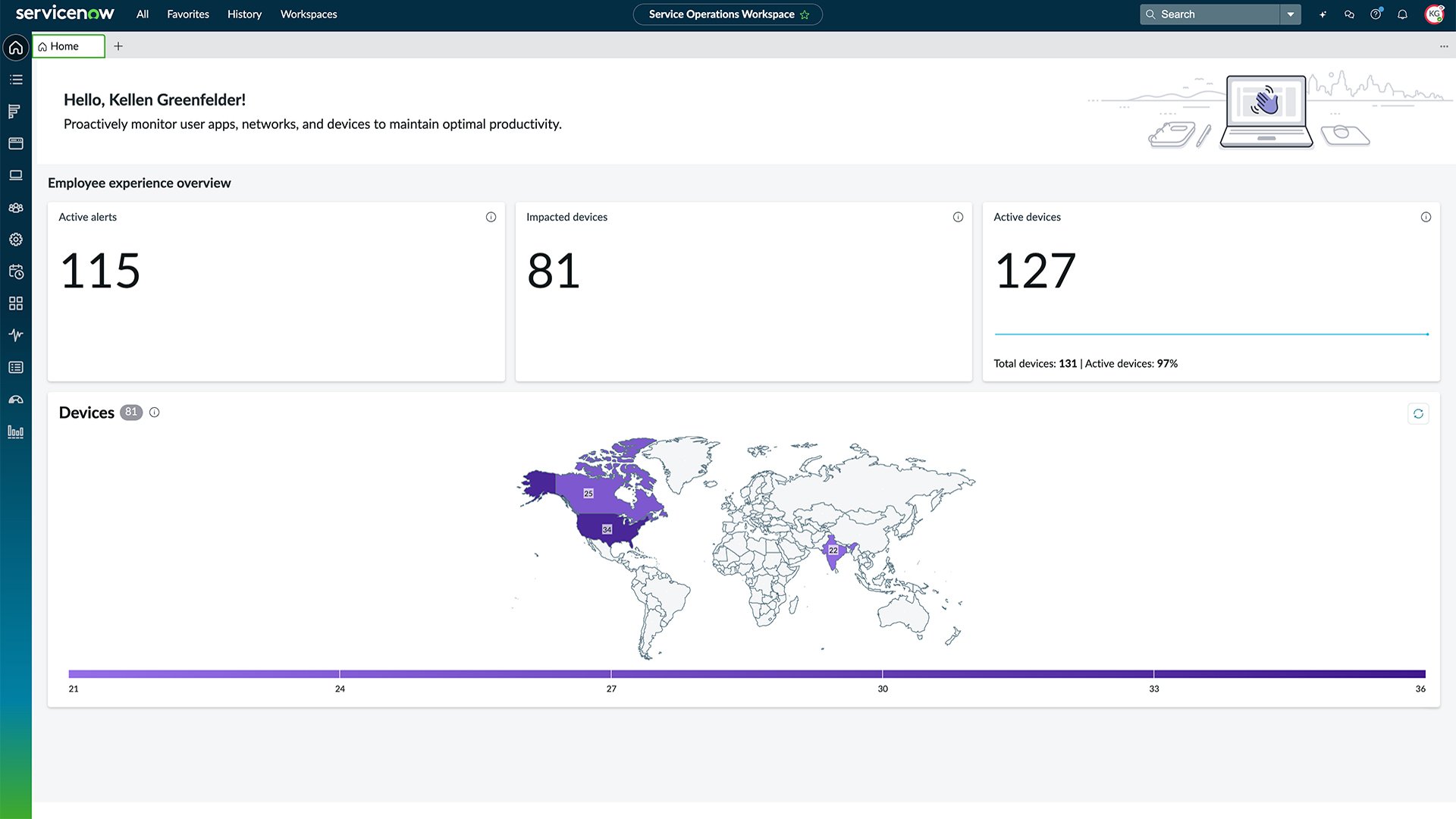Open the tab overflow ellipsis menu
The height and width of the screenshot is (819, 1456).
coord(1444,46)
